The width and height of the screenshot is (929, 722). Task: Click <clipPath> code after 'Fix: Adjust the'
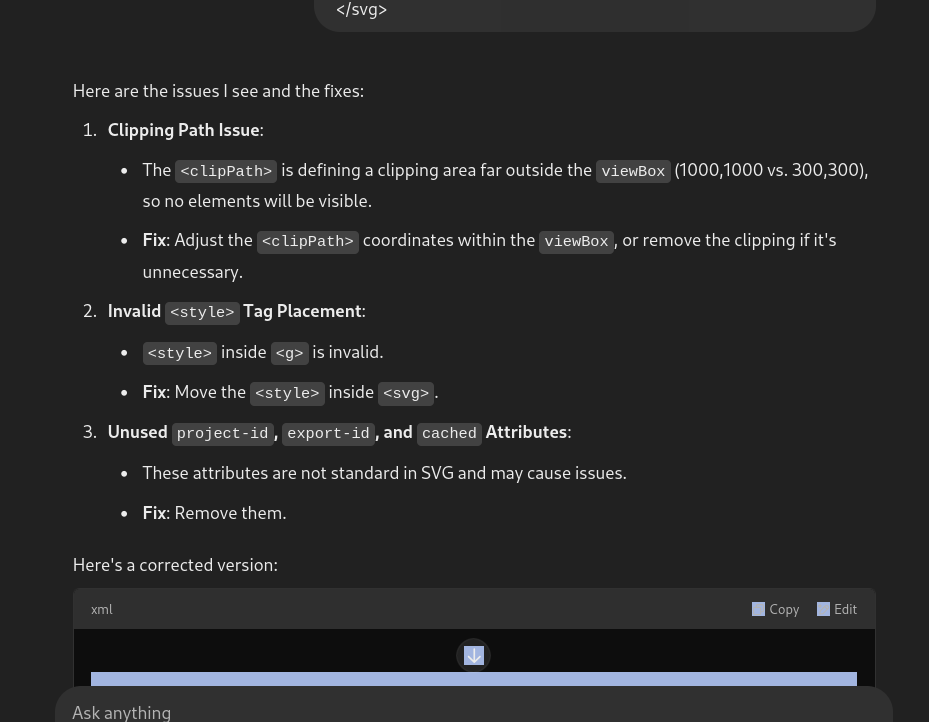(307, 242)
